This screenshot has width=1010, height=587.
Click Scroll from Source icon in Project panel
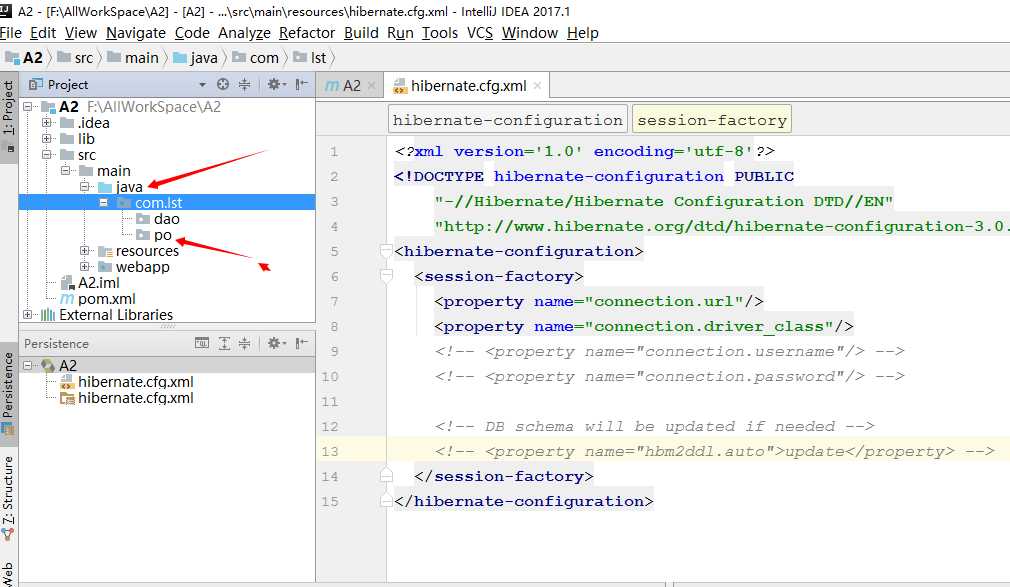tap(223, 84)
